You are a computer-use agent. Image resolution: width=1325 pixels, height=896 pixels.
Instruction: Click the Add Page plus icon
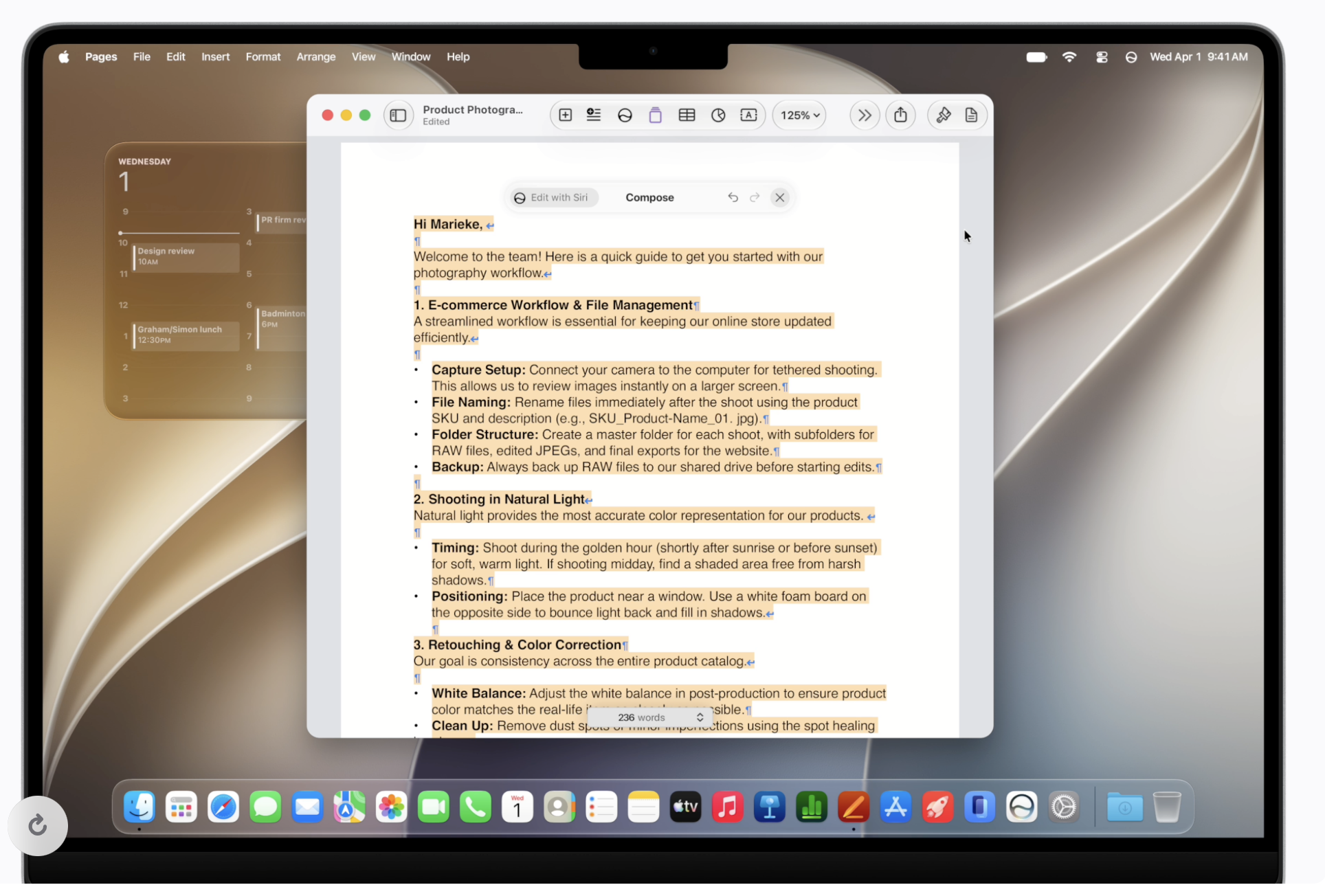(x=565, y=115)
